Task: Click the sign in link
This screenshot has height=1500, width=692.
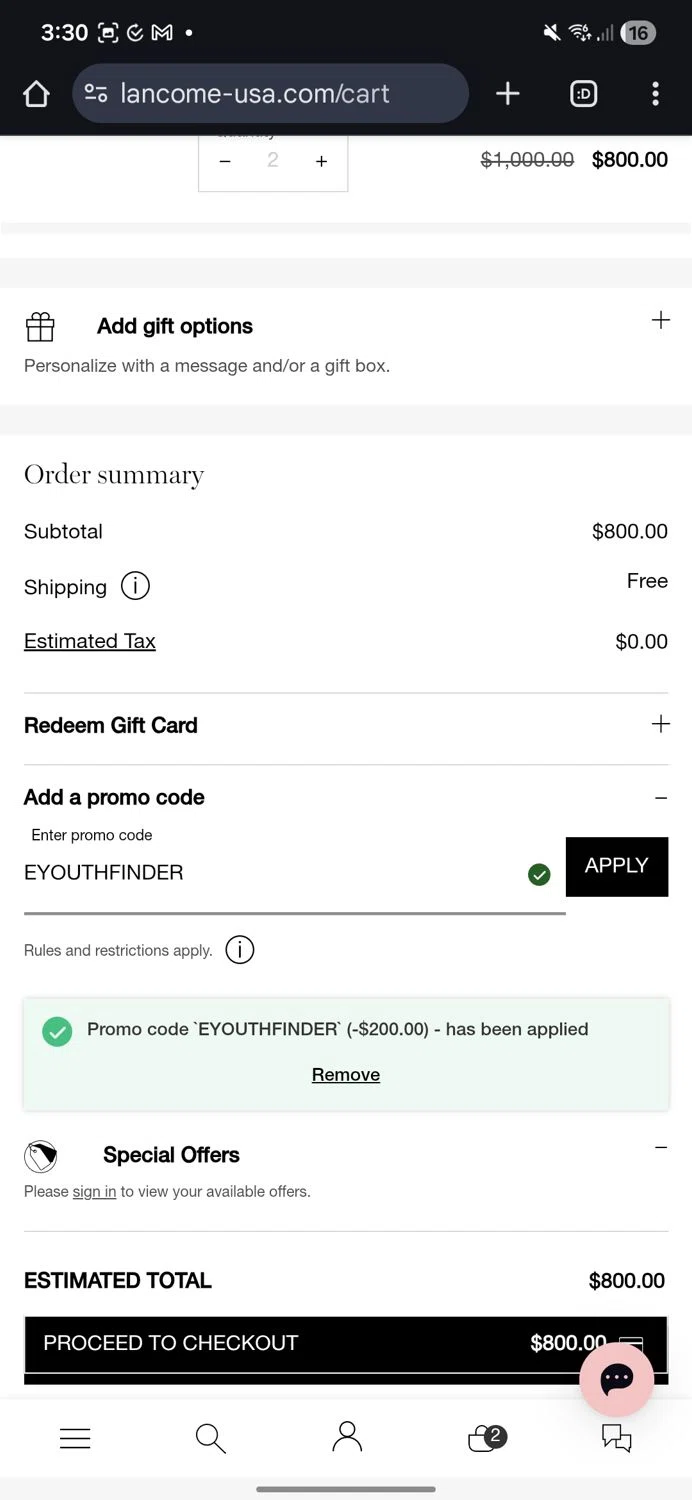Action: coord(94,1192)
